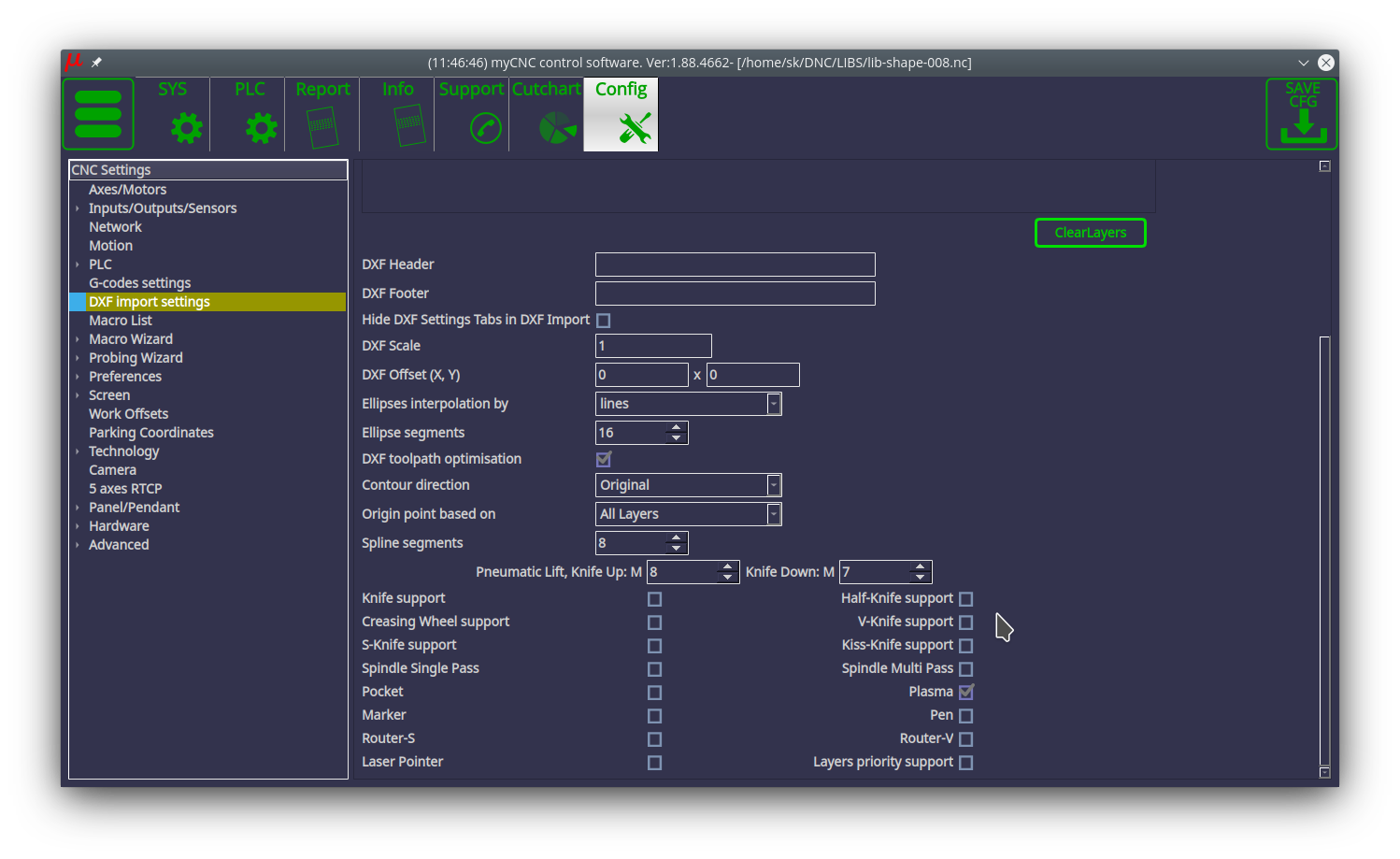Open the green hamburger main menu
1400x859 pixels.
tap(98, 114)
